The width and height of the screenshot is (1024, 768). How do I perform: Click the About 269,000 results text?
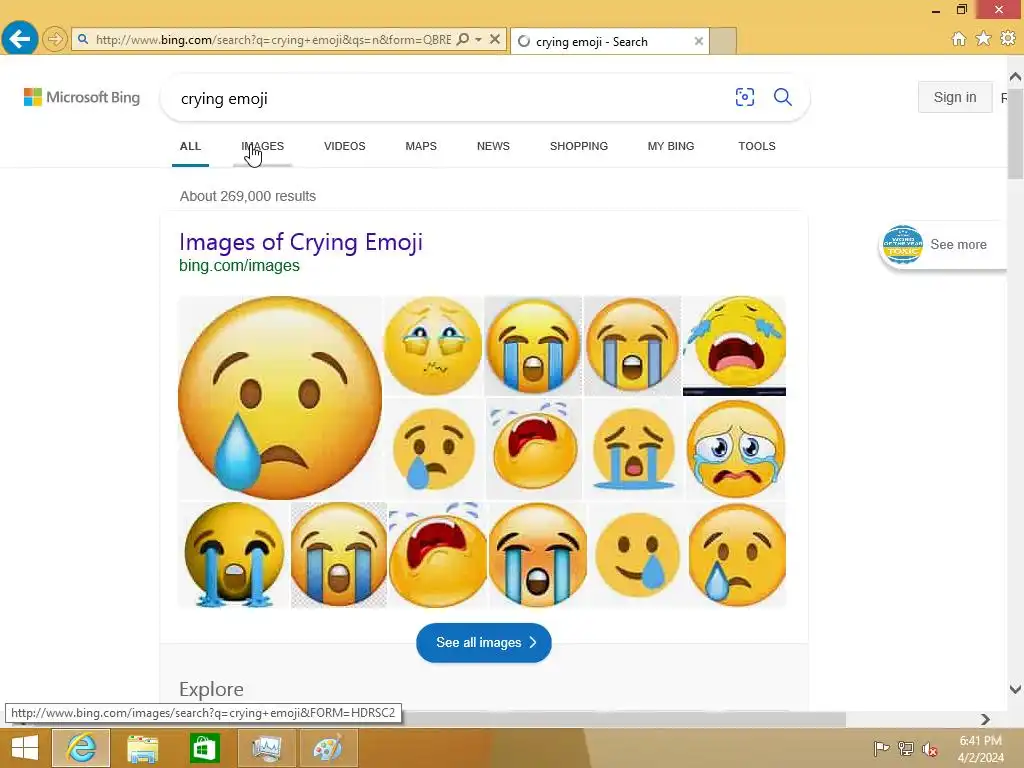tap(248, 196)
